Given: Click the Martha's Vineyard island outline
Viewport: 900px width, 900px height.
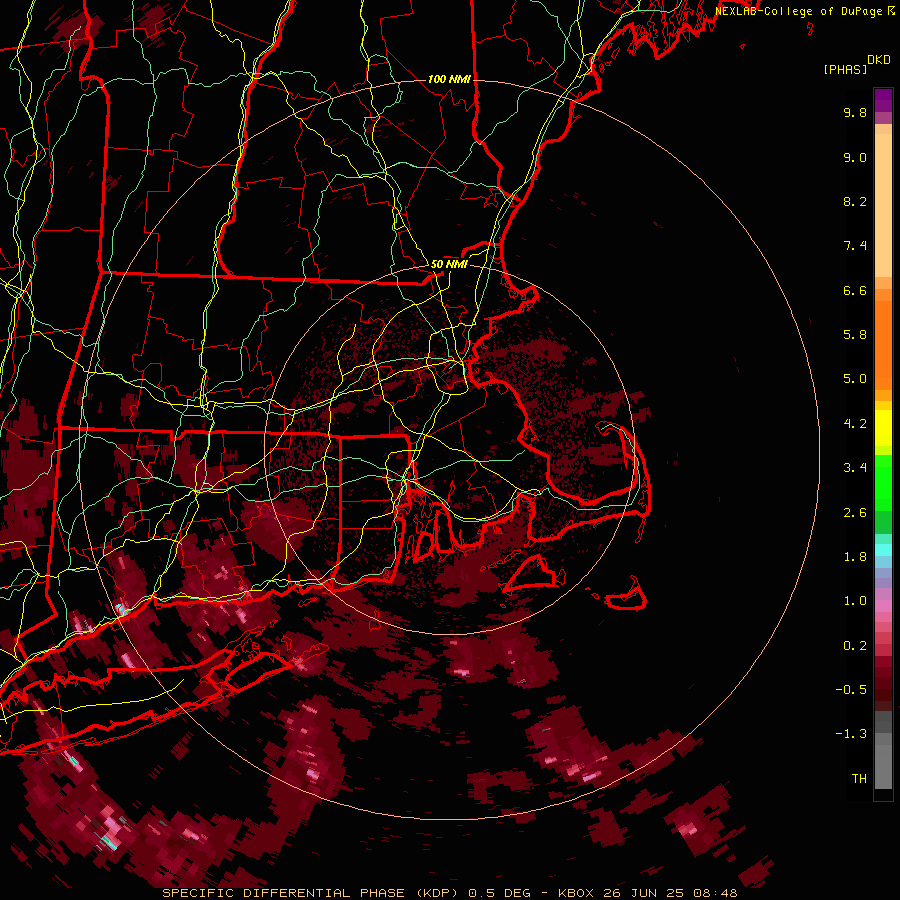Looking at the screenshot, I should pos(529,575).
